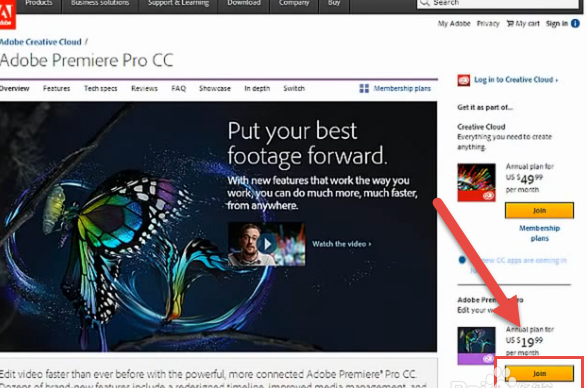This screenshot has width=587, height=388.
Task: Open the Company menu
Action: (x=294, y=4)
